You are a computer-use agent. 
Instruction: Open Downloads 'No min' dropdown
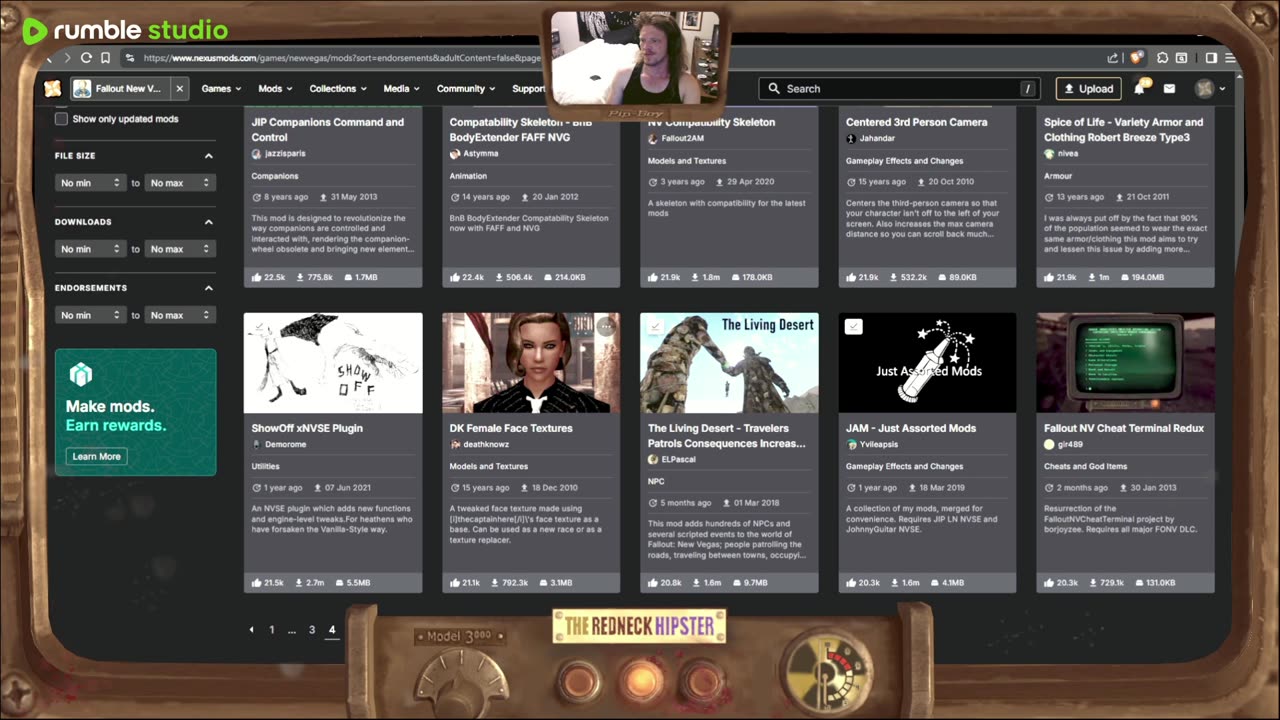(x=90, y=249)
